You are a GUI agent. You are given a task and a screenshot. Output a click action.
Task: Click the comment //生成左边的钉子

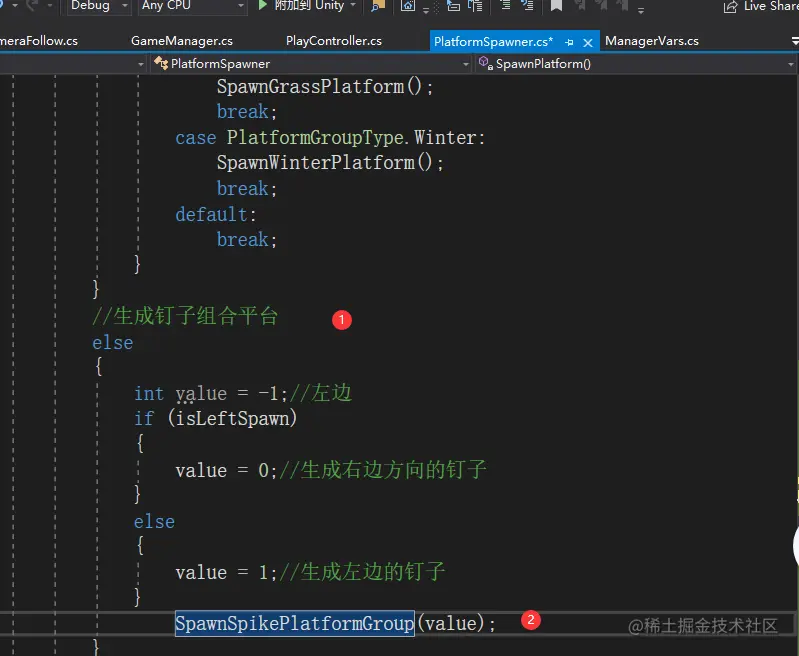point(362,572)
